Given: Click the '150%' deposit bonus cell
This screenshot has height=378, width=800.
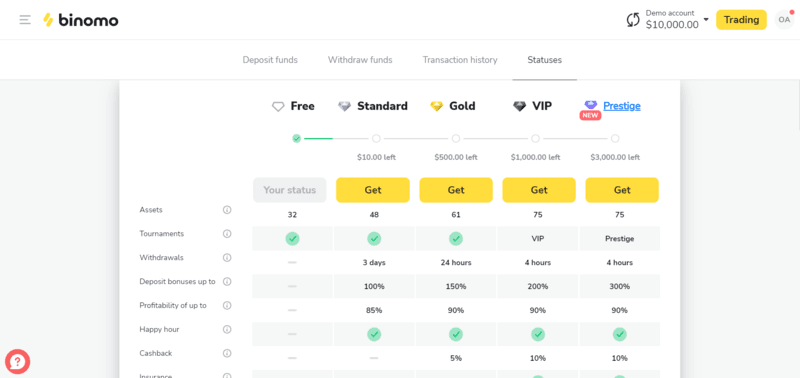Looking at the screenshot, I should (456, 287).
